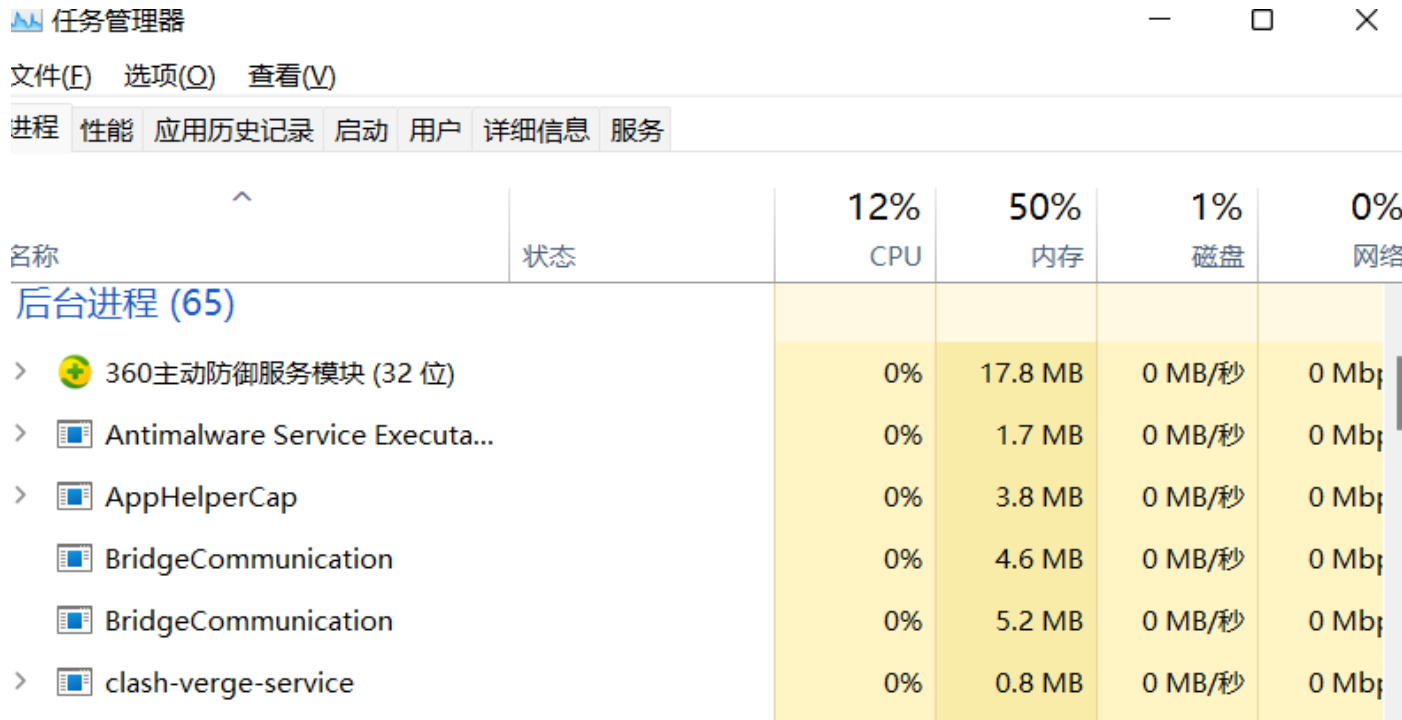
Task: Select the clash-verge-service process icon
Action: 74,683
